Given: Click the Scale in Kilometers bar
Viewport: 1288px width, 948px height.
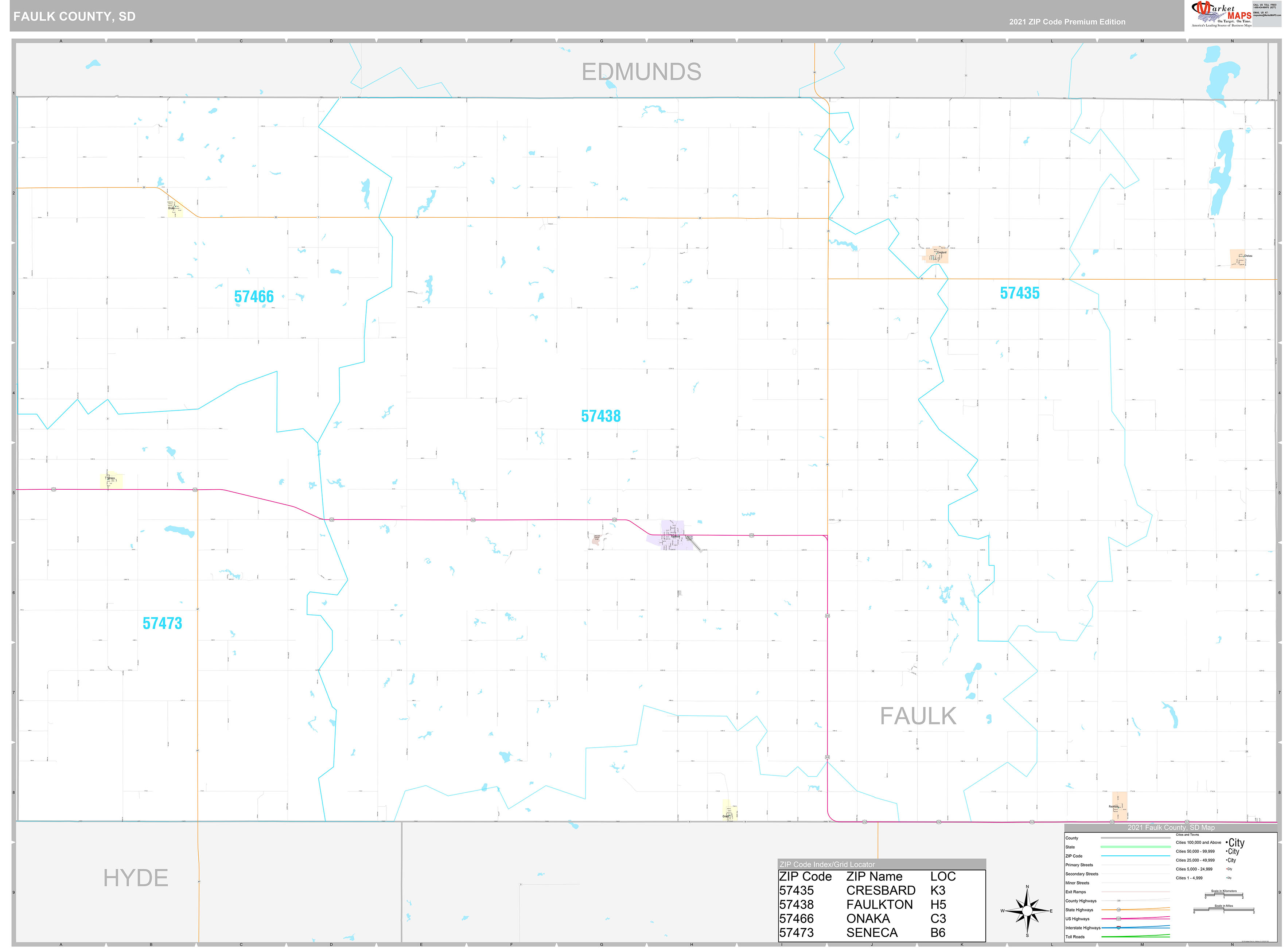Looking at the screenshot, I should pos(1224,895).
